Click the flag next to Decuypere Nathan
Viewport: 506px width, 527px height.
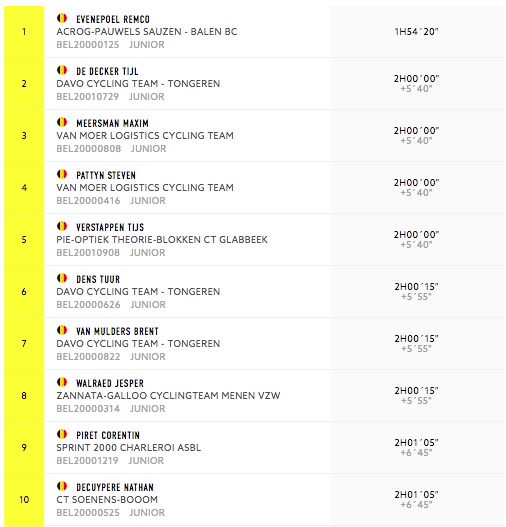(x=62, y=486)
